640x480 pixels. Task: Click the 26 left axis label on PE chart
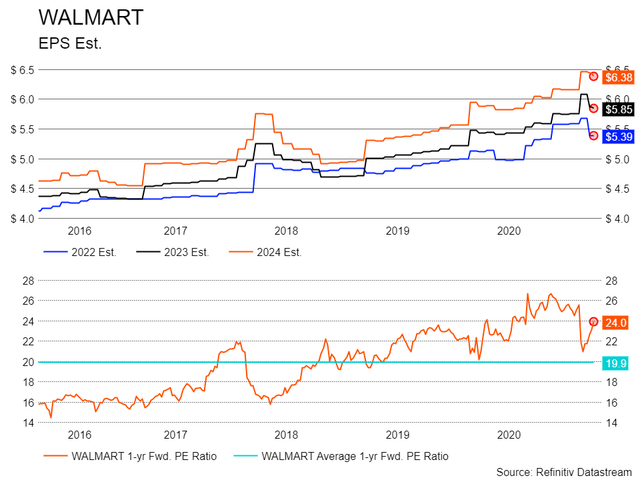pyautogui.click(x=28, y=301)
